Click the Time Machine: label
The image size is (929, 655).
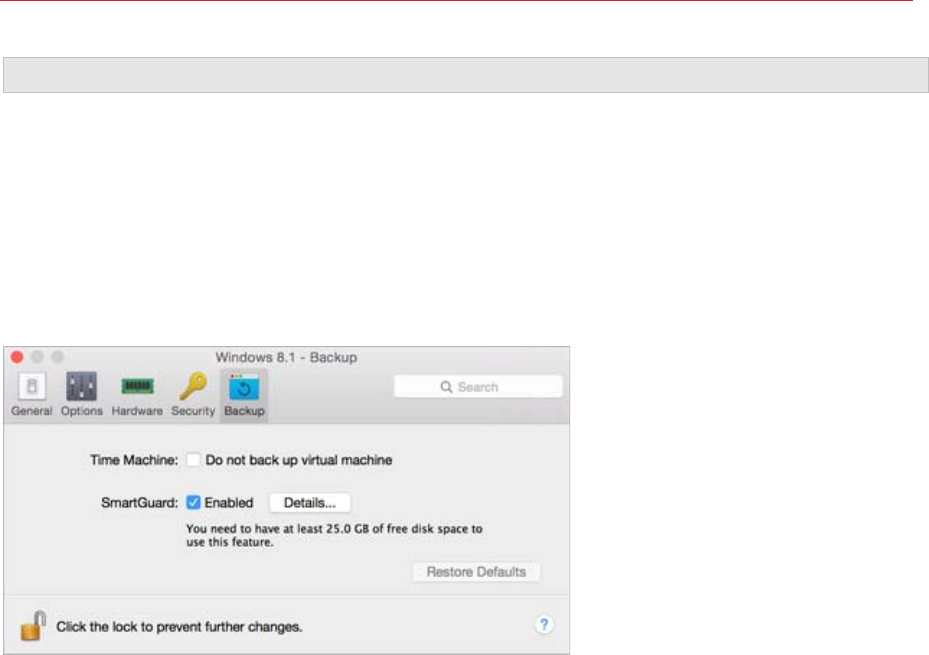(134, 460)
